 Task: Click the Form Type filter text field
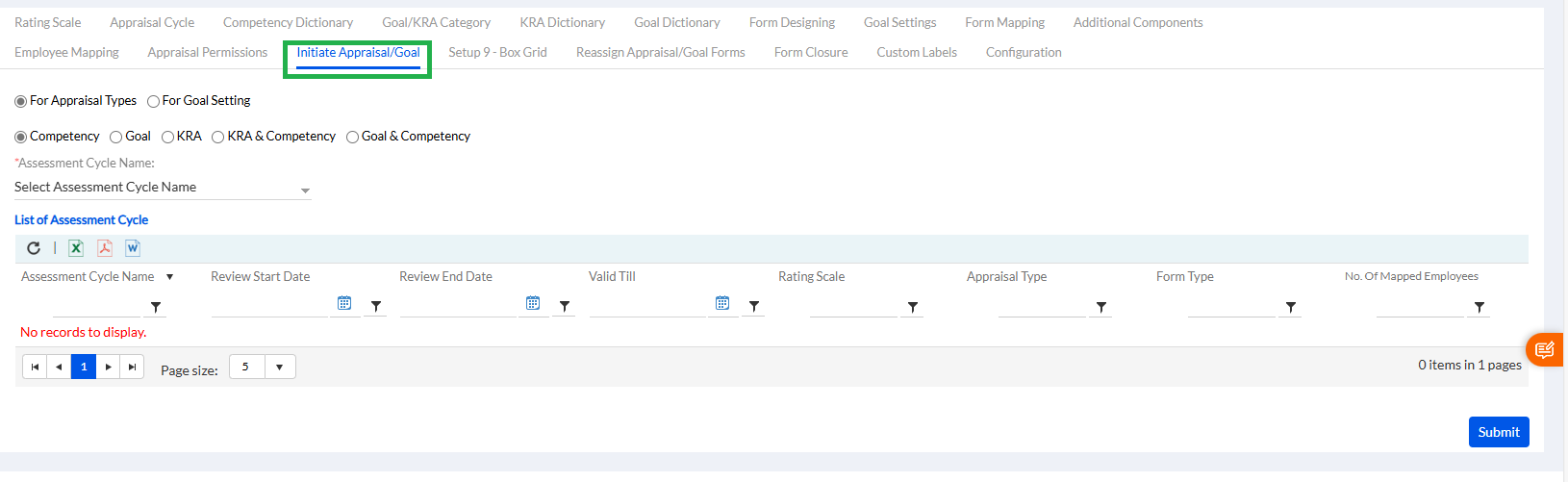pos(1231,307)
